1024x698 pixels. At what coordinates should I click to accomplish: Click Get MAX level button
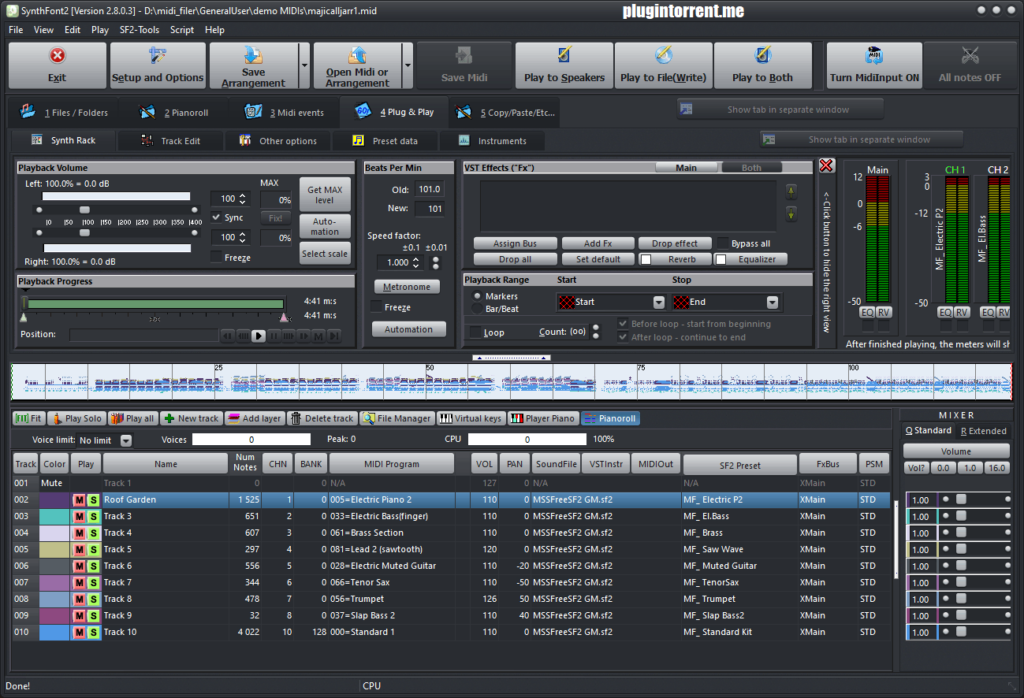[x=325, y=195]
